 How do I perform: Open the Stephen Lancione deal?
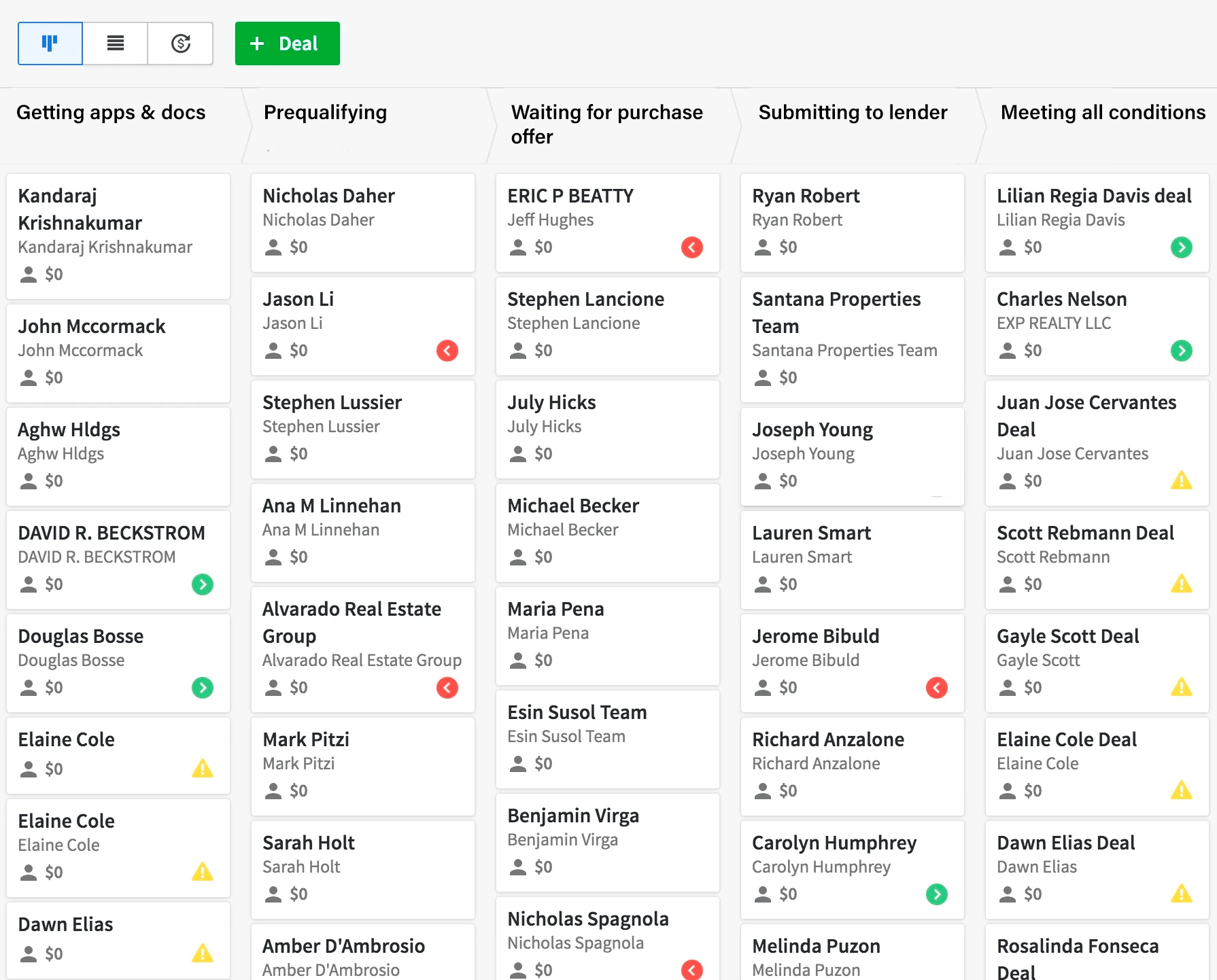coord(585,300)
